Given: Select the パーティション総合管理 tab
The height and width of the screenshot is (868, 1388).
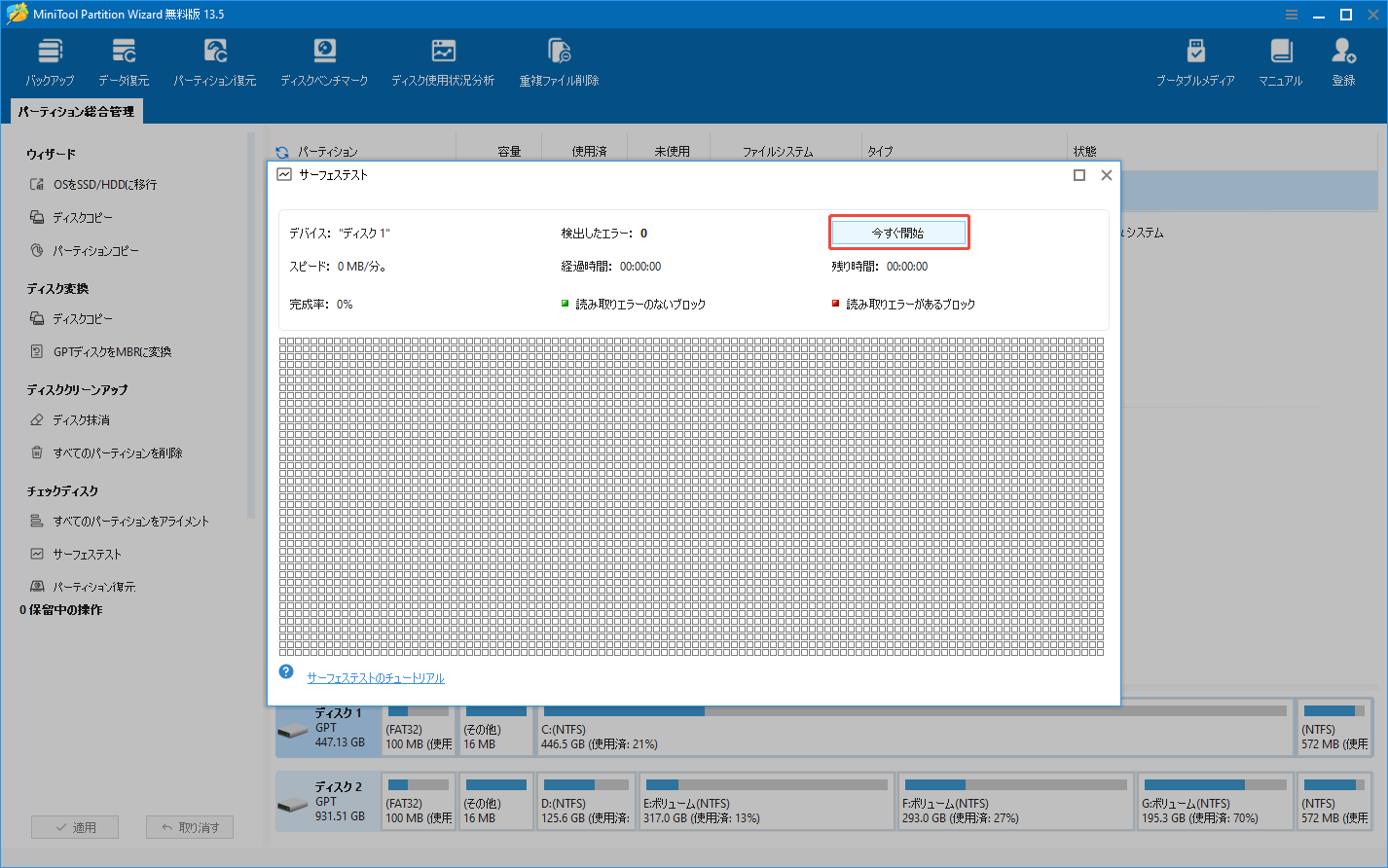Looking at the screenshot, I should click(x=76, y=111).
